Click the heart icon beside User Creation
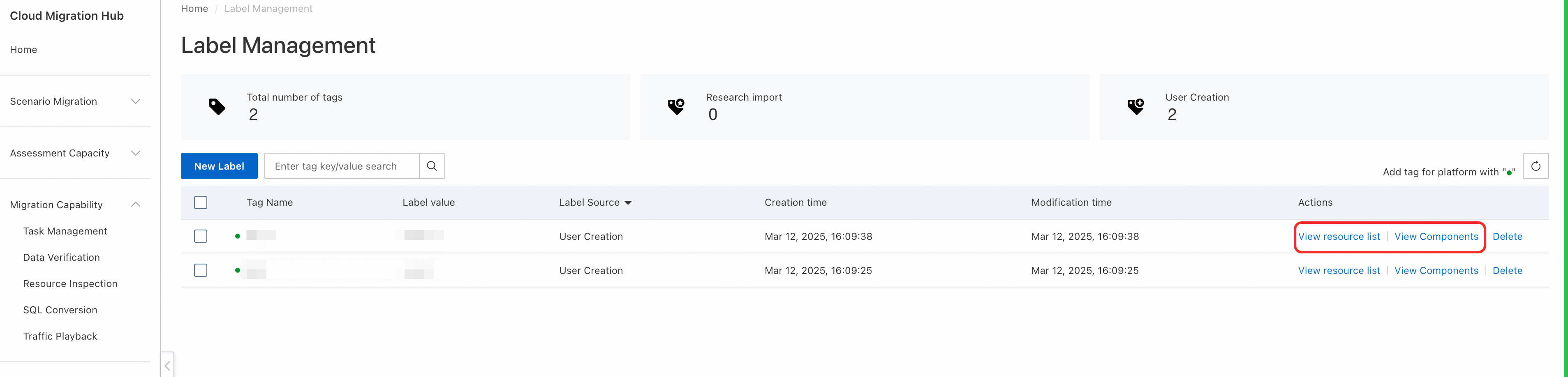1568x377 pixels. (x=1135, y=107)
